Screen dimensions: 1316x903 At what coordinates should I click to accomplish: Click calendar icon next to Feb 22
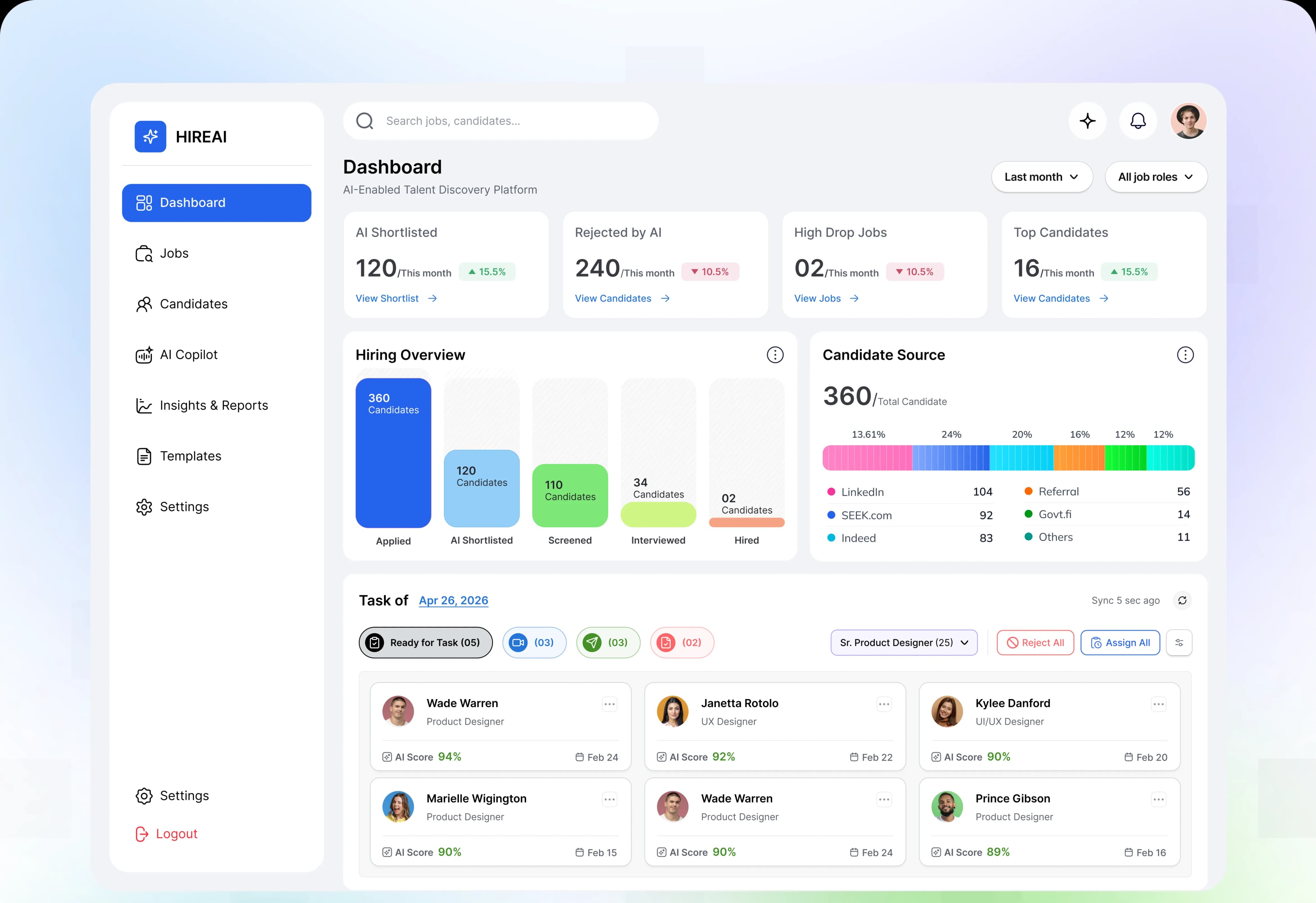point(854,757)
